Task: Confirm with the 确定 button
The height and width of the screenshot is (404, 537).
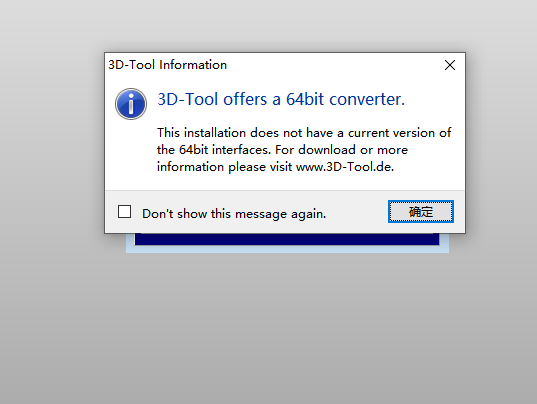Action: click(421, 212)
